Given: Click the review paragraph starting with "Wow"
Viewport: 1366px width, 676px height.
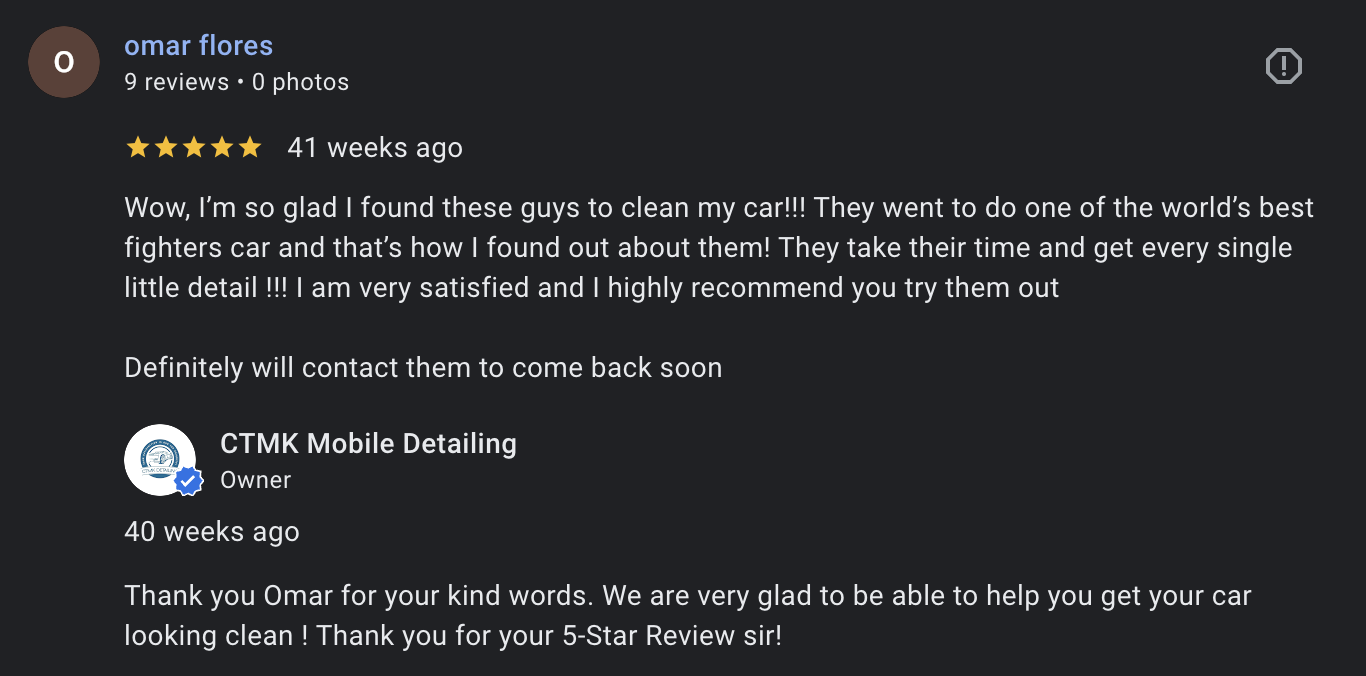Looking at the screenshot, I should 700,248.
